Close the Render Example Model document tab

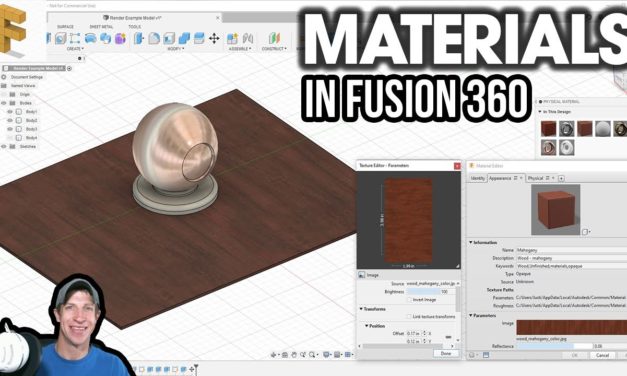tap(218, 18)
